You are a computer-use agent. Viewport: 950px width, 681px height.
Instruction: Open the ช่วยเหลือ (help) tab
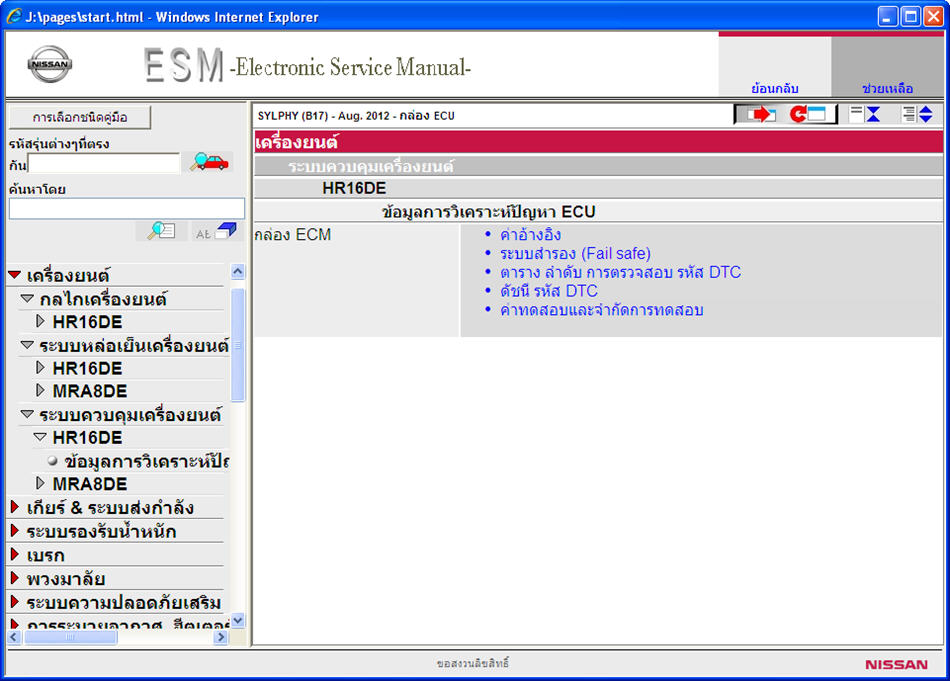click(887, 88)
